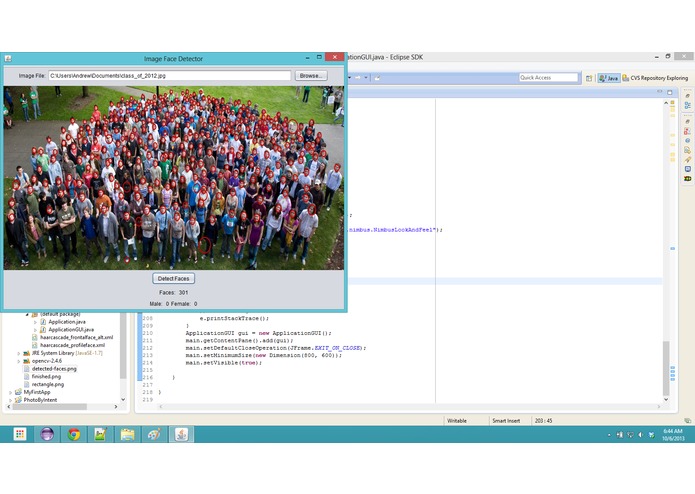This screenshot has width=695, height=494.
Task: Click the Eclipse status bar corner icon
Action: click(687, 421)
